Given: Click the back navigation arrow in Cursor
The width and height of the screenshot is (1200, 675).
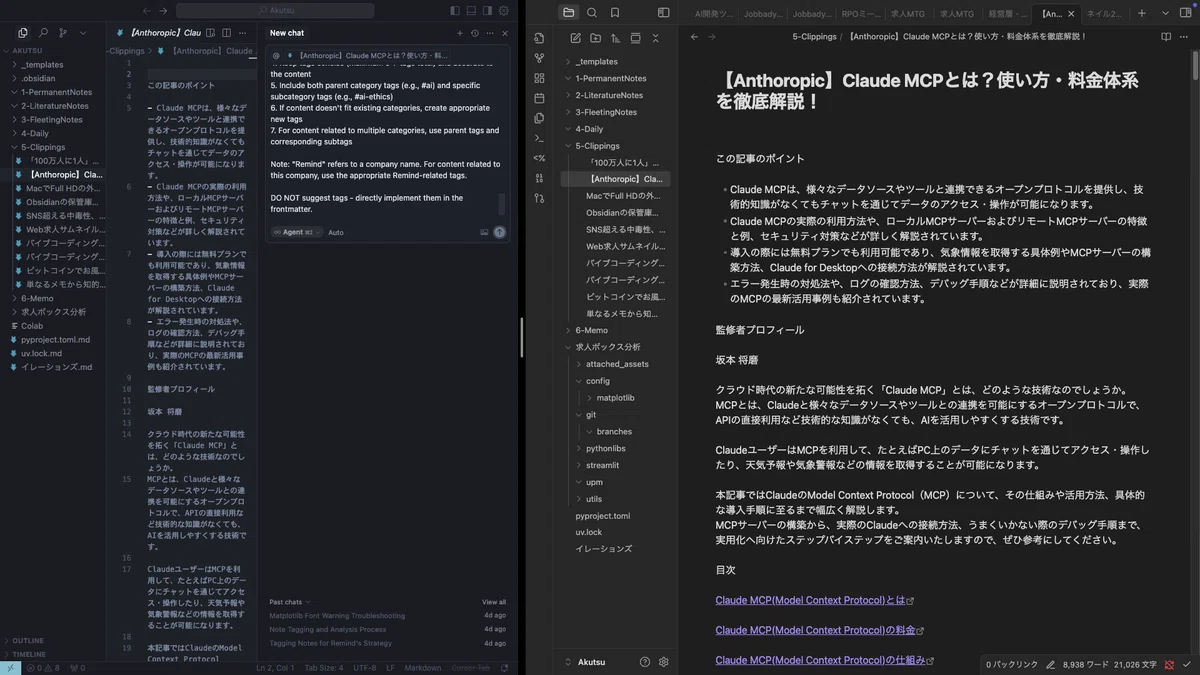Looking at the screenshot, I should tap(147, 10).
